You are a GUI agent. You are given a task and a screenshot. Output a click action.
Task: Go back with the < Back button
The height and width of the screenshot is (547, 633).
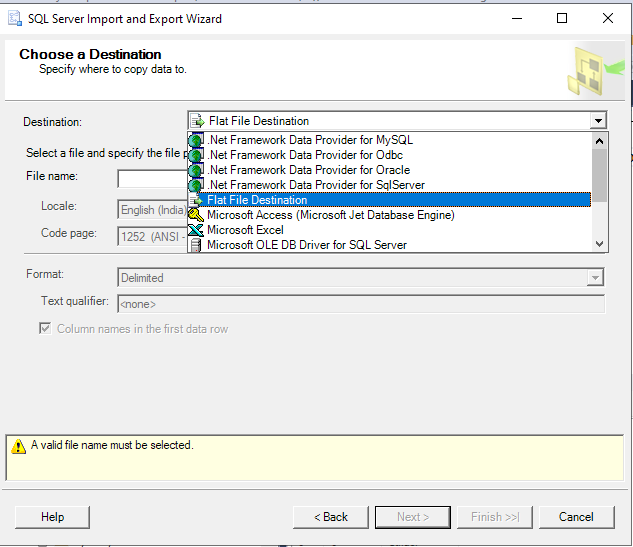coord(331,517)
